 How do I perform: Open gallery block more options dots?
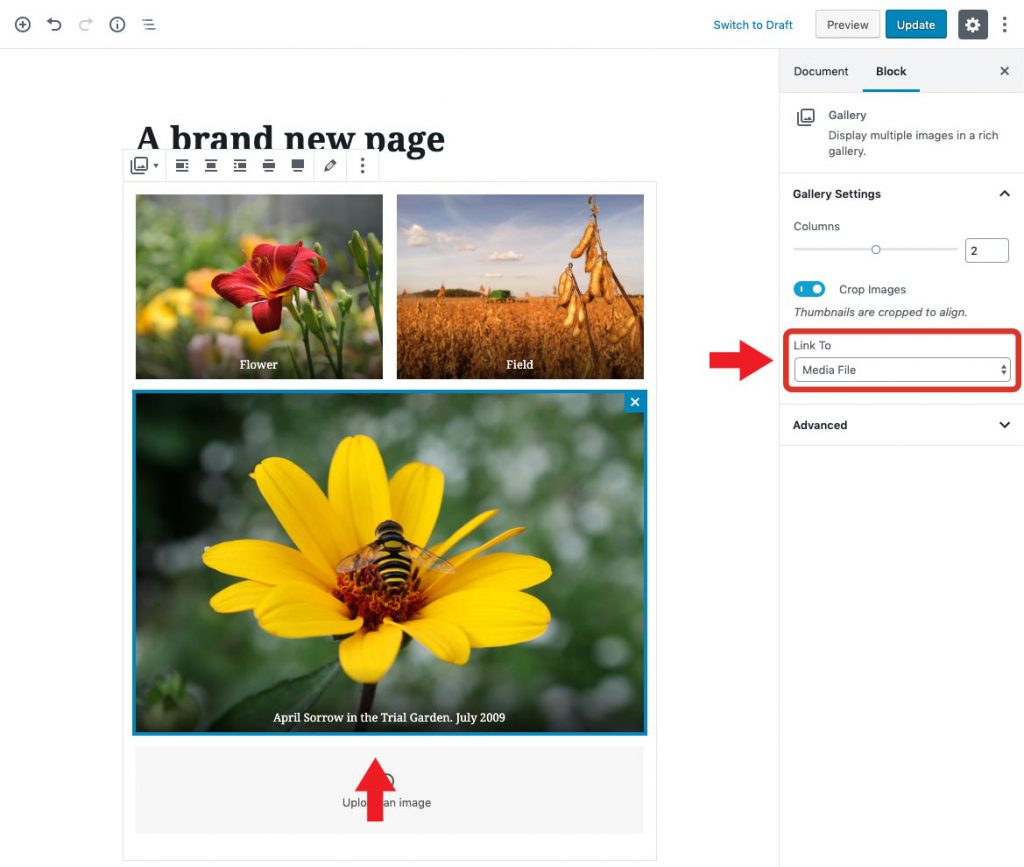[362, 166]
